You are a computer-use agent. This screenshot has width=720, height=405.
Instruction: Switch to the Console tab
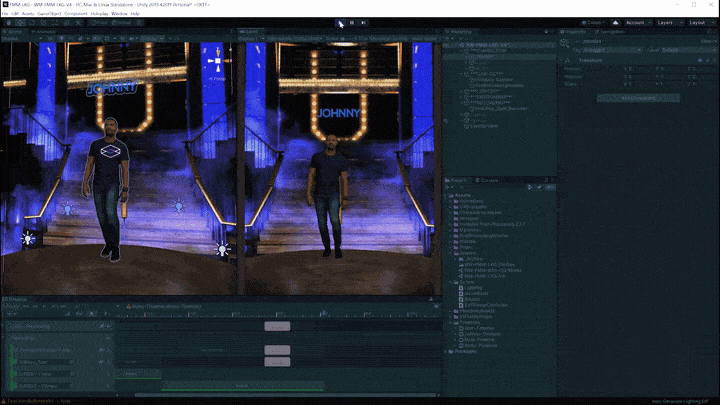[487, 180]
